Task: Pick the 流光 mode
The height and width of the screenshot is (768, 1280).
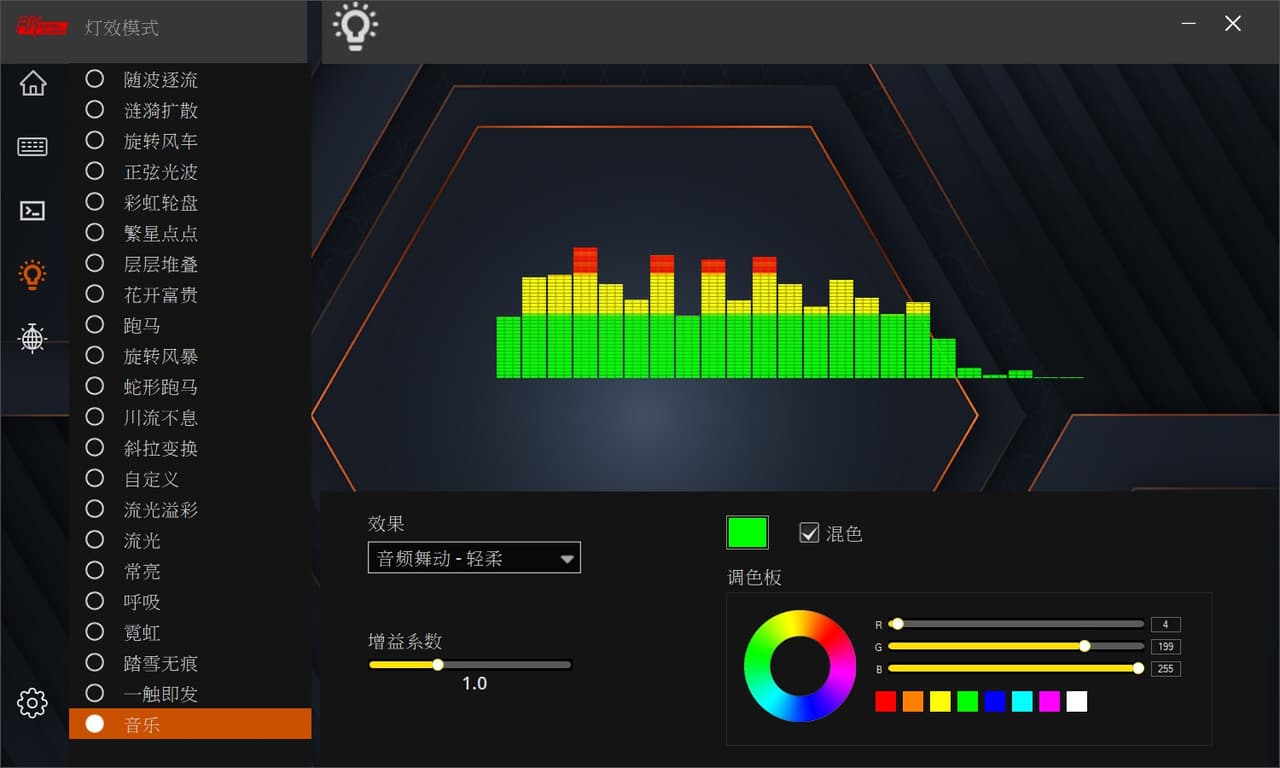Action: [190, 540]
